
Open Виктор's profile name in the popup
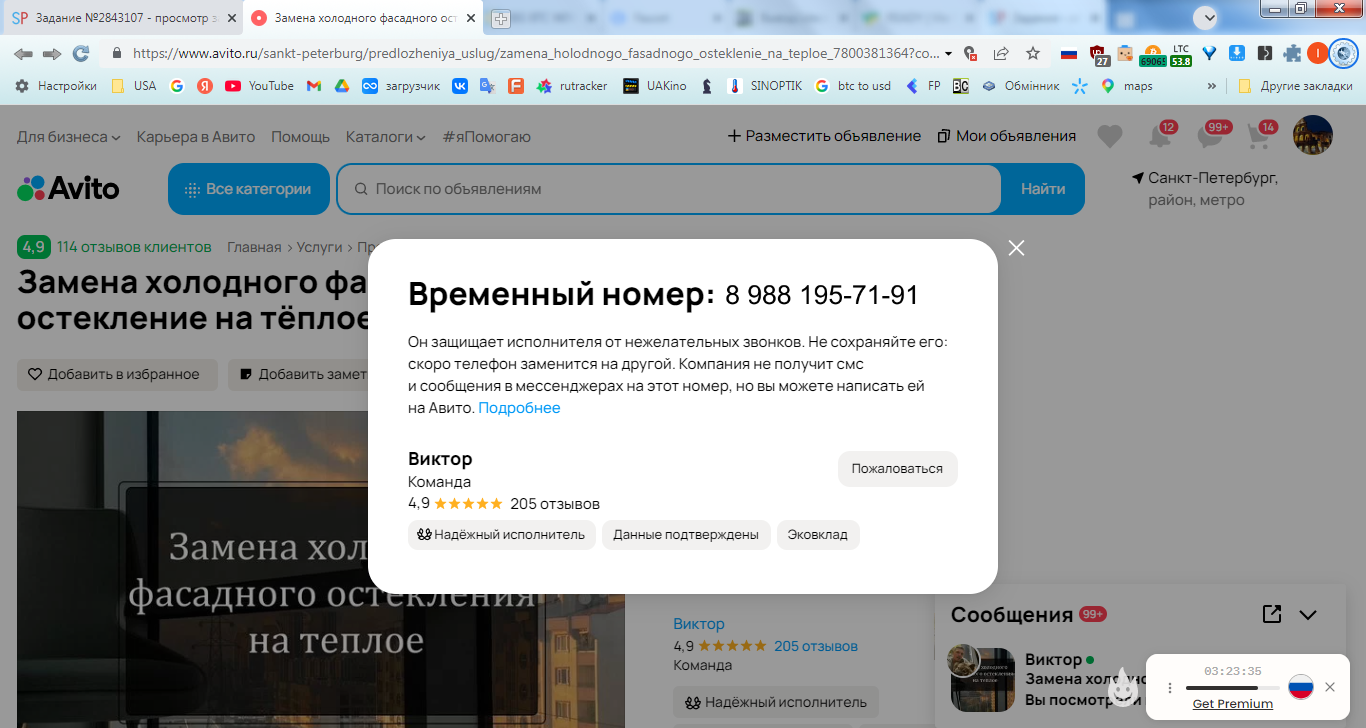[x=440, y=459]
